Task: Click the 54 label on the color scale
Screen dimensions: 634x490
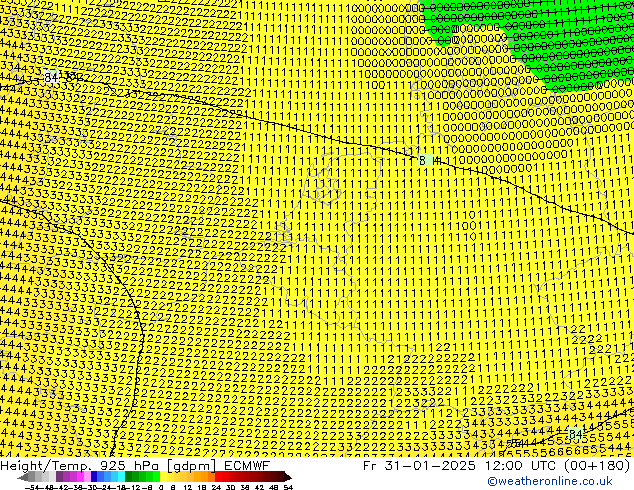Action: 288,487
